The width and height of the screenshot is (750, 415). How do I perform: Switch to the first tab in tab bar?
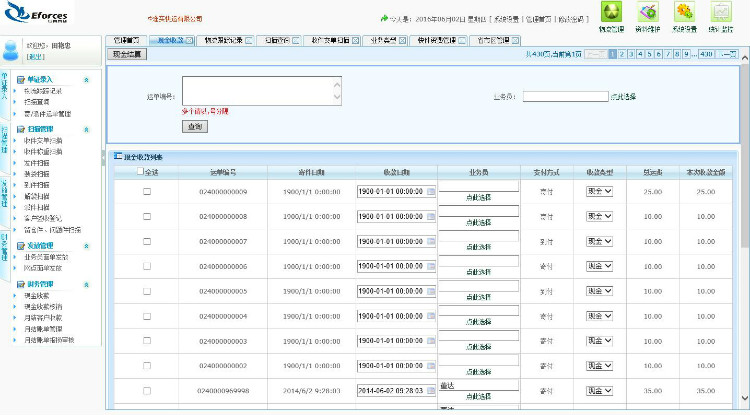(x=124, y=40)
